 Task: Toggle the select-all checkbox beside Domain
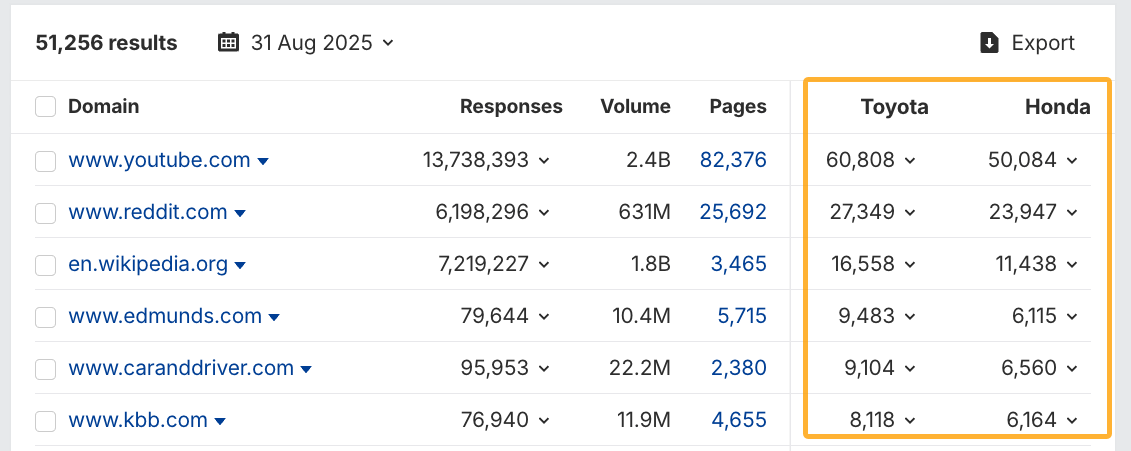tap(45, 107)
